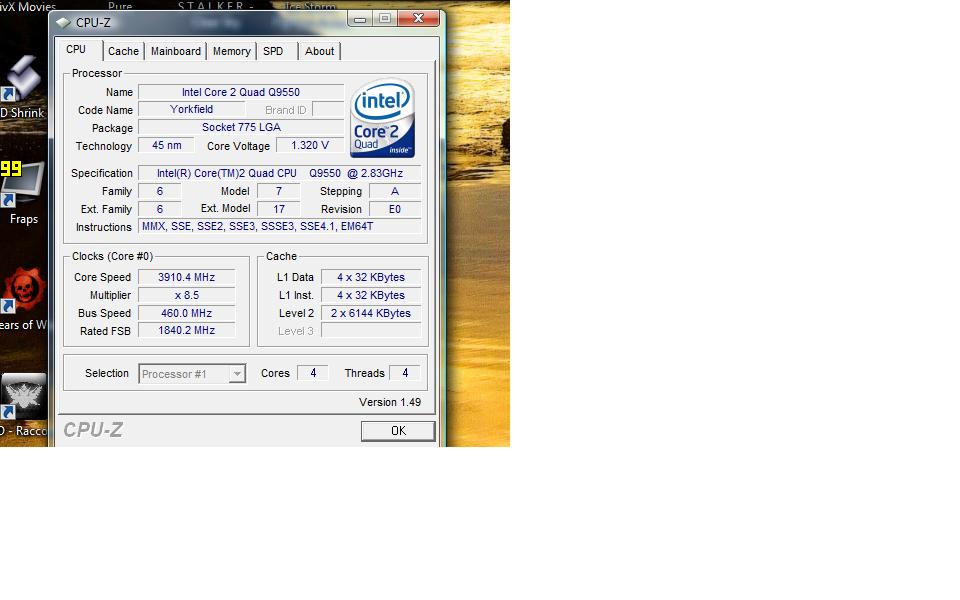Screen dimensions: 960x600
Task: Select the Memory tab
Action: coord(231,51)
